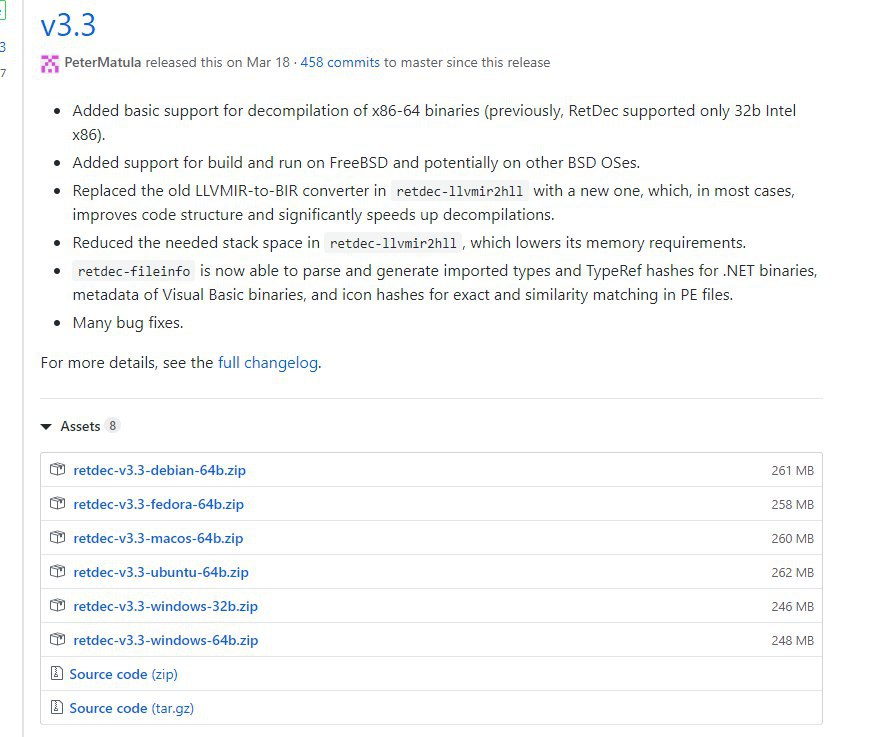Click package icon beside fedora-64b zip
The width and height of the screenshot is (889, 737).
[x=57, y=503]
